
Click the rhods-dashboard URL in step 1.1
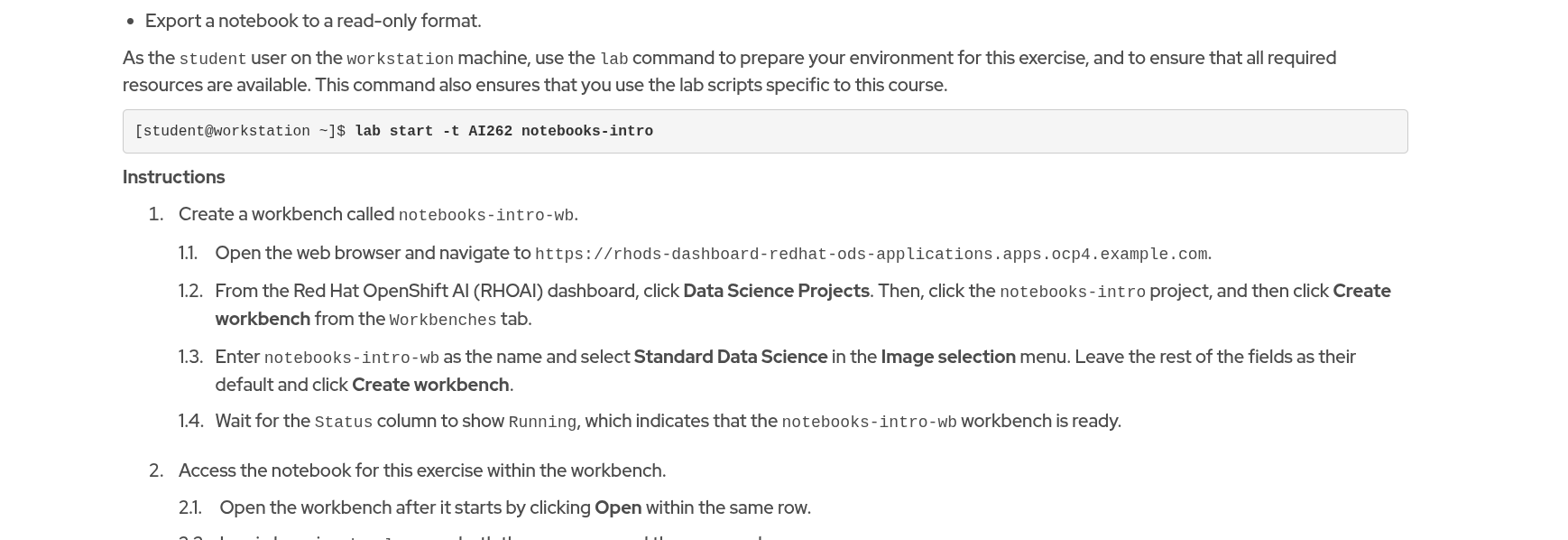pos(871,255)
